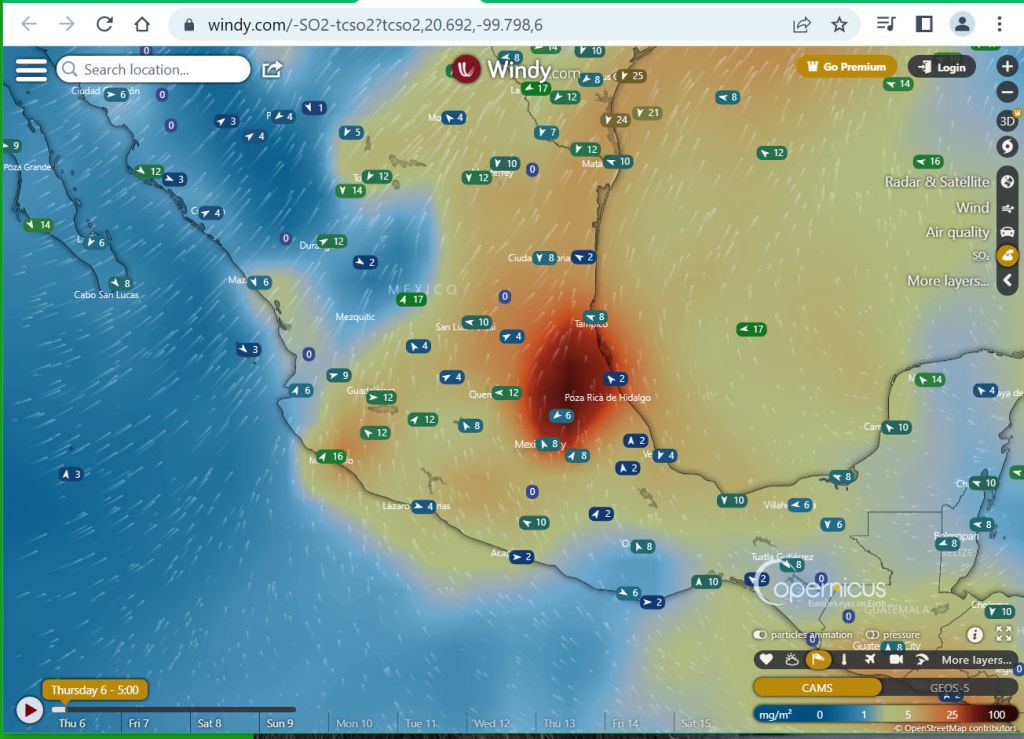Toggle particles animation switch
This screenshot has height=739, width=1024.
[761, 635]
